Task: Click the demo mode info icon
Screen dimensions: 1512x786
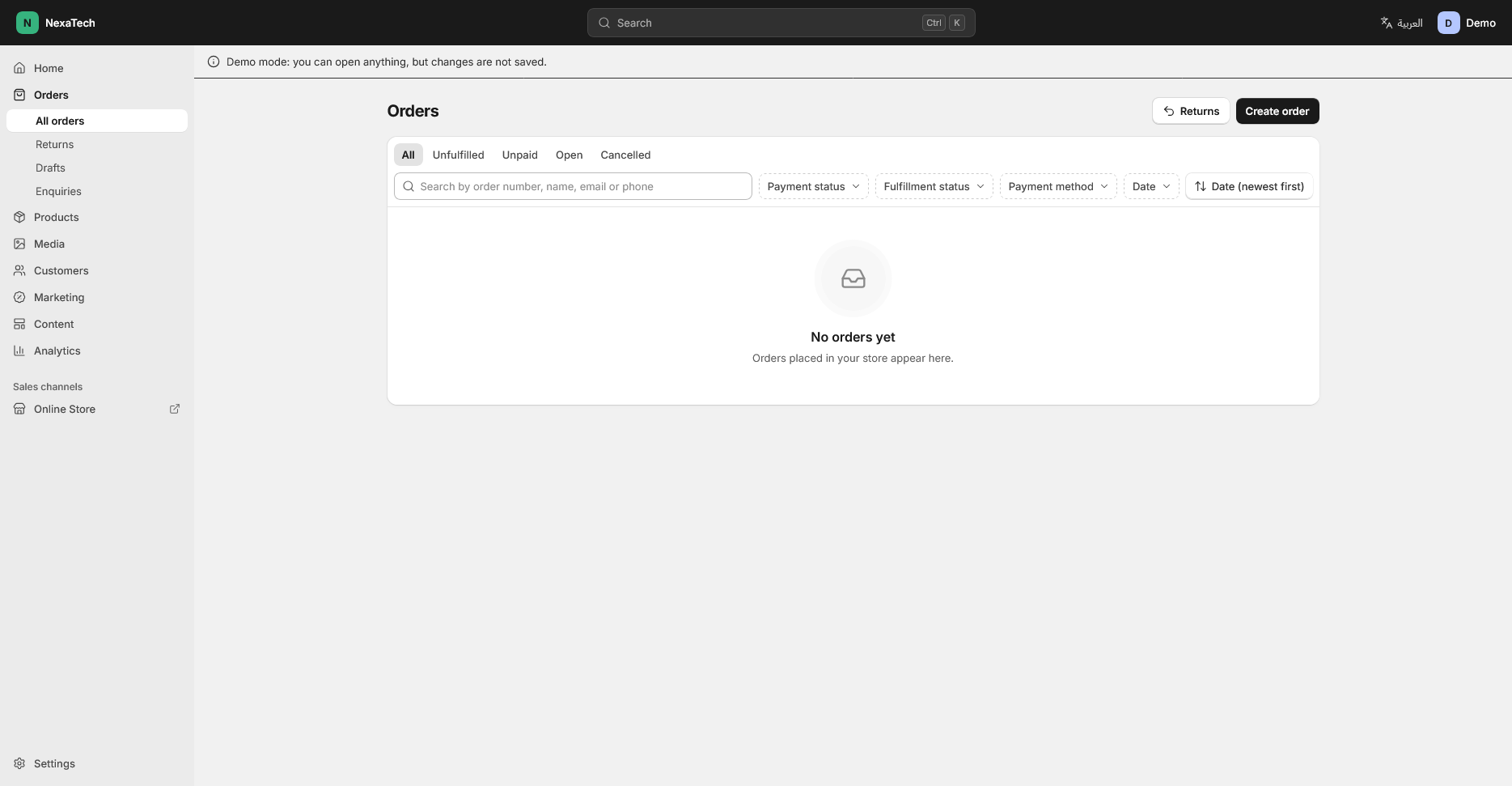Action: 214,62
